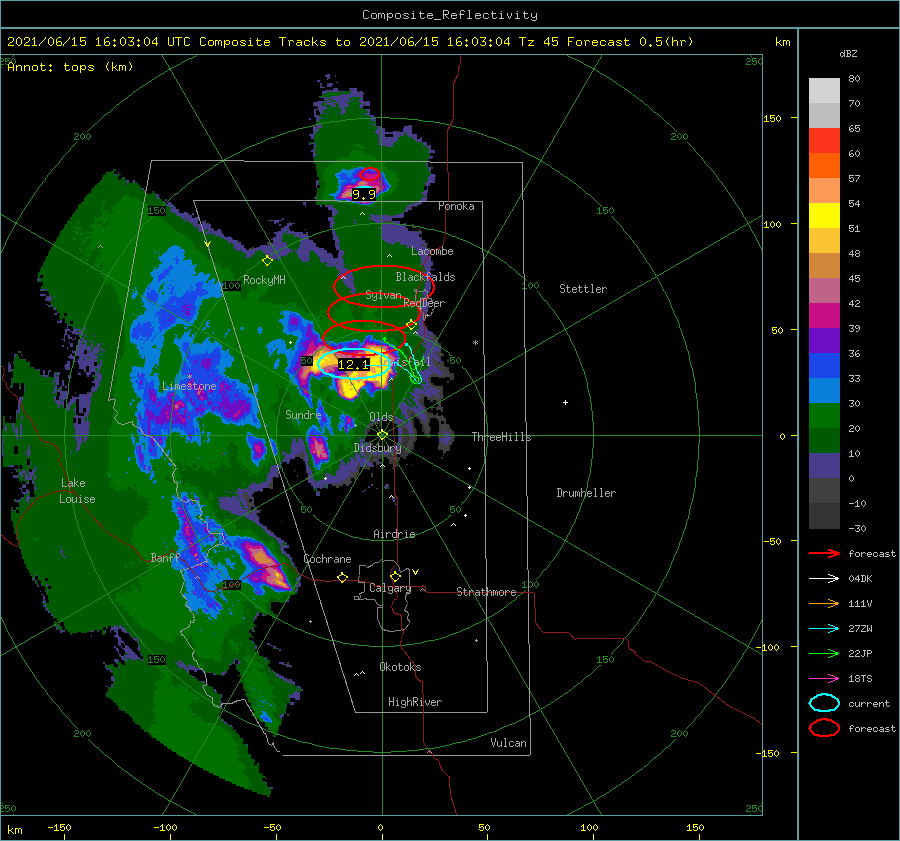
Task: Click the Didsbury label
Action: [377, 448]
